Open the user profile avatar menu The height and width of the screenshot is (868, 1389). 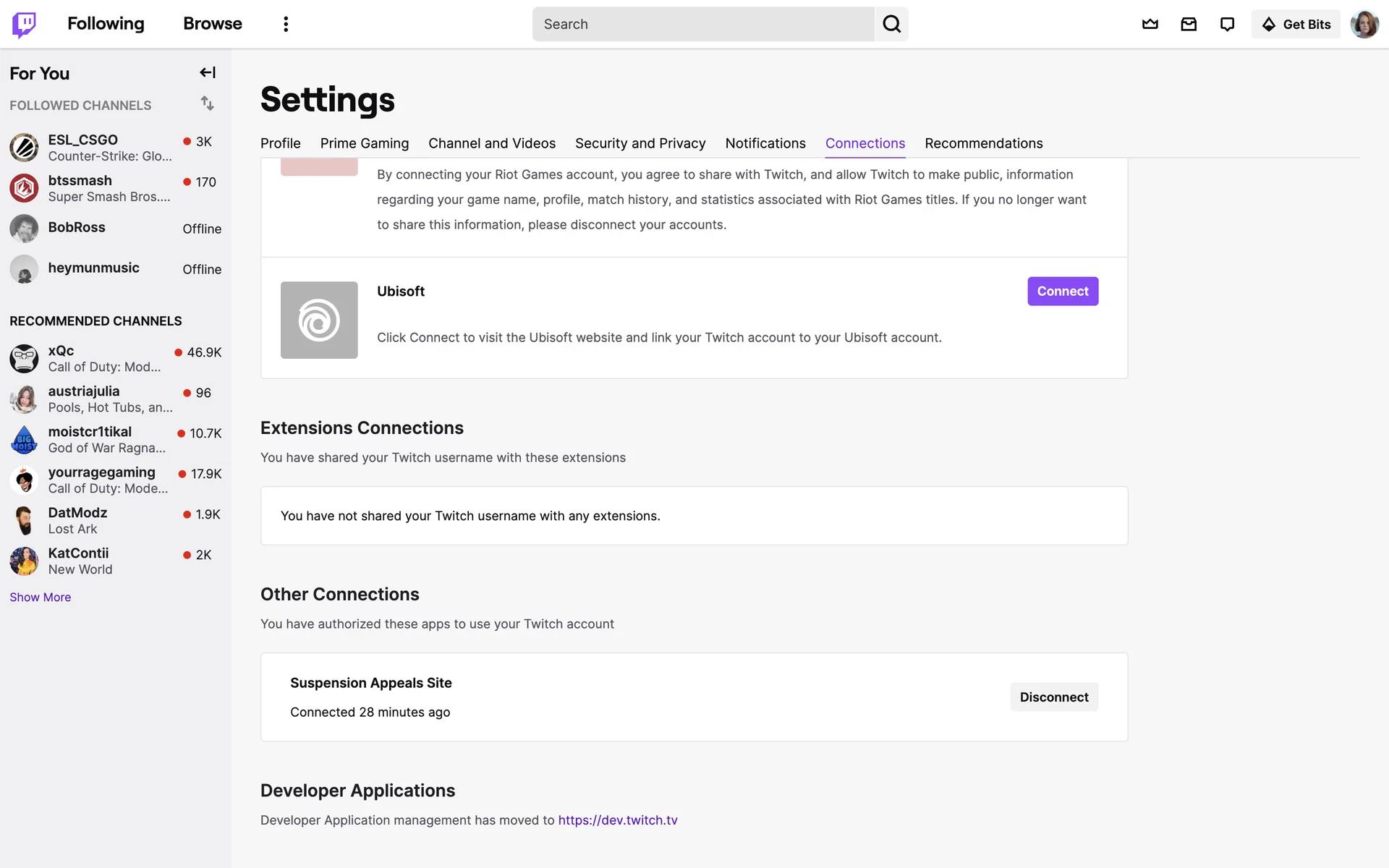point(1364,25)
